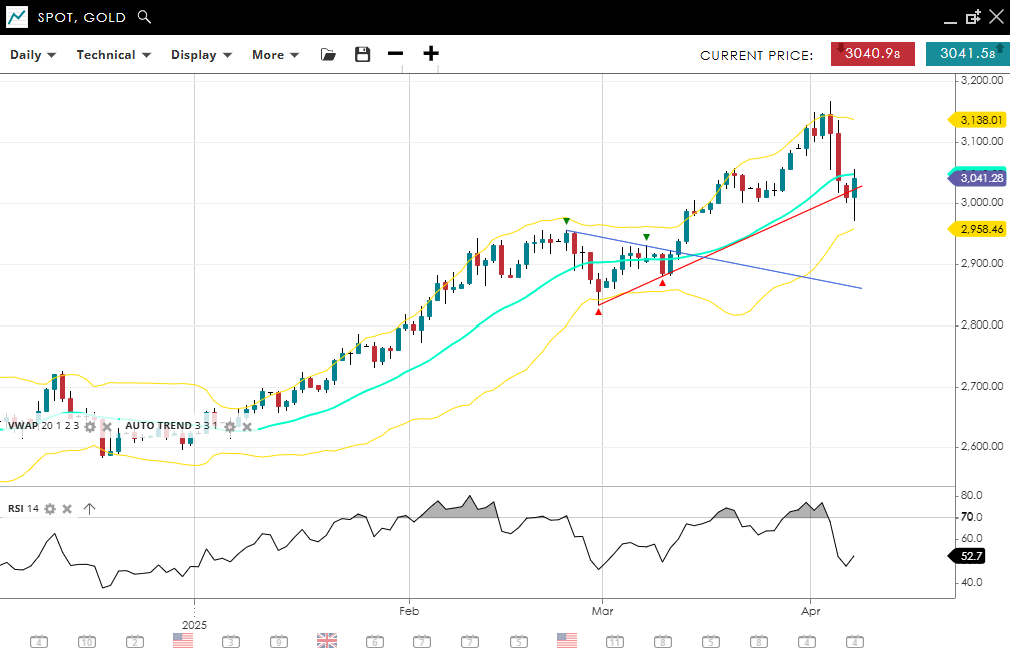Click the yellow 3,138.01 price label
Viewport: 1010px width, 650px height.
point(979,120)
